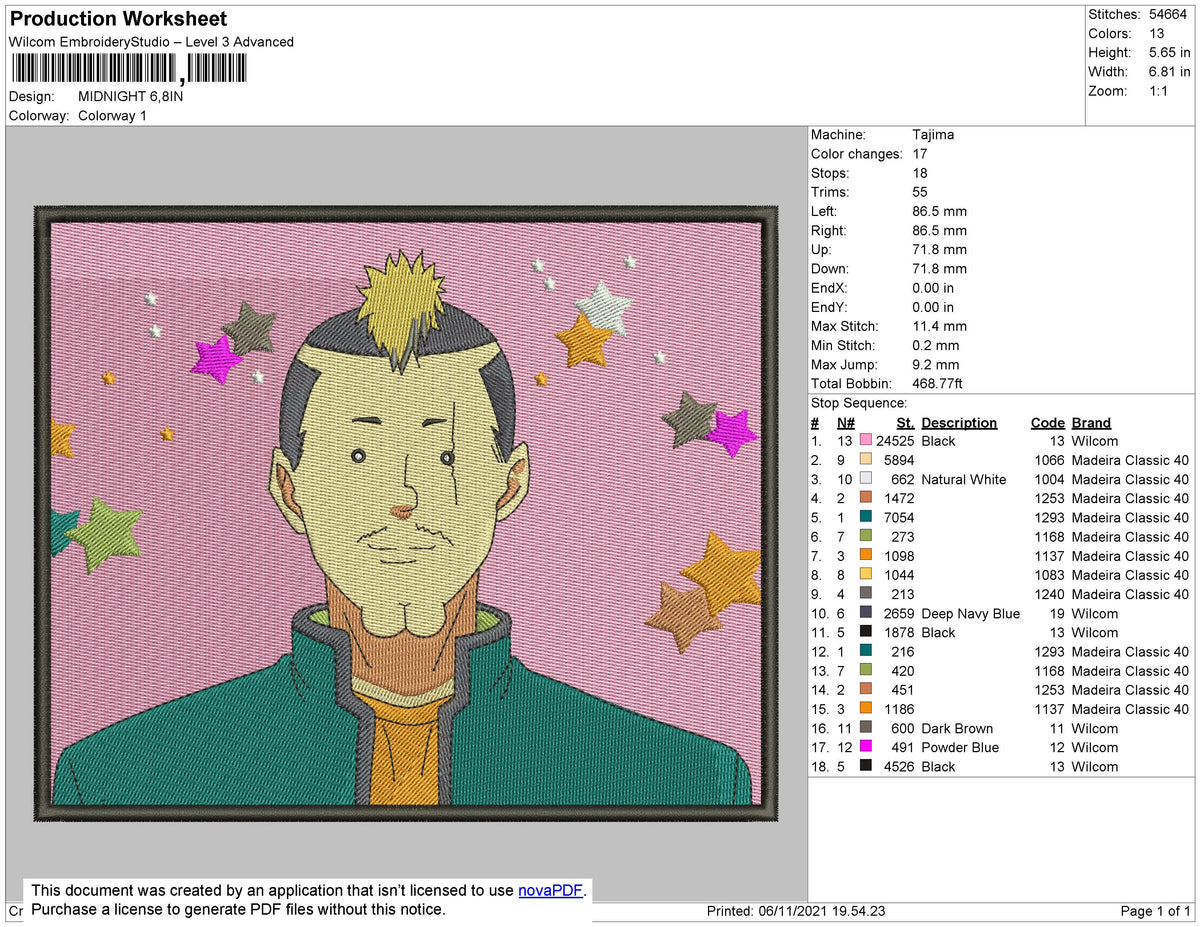Screen dimensions: 1200x927
Task: Select the Min Stitch value 0.2 mm
Action: click(x=936, y=345)
